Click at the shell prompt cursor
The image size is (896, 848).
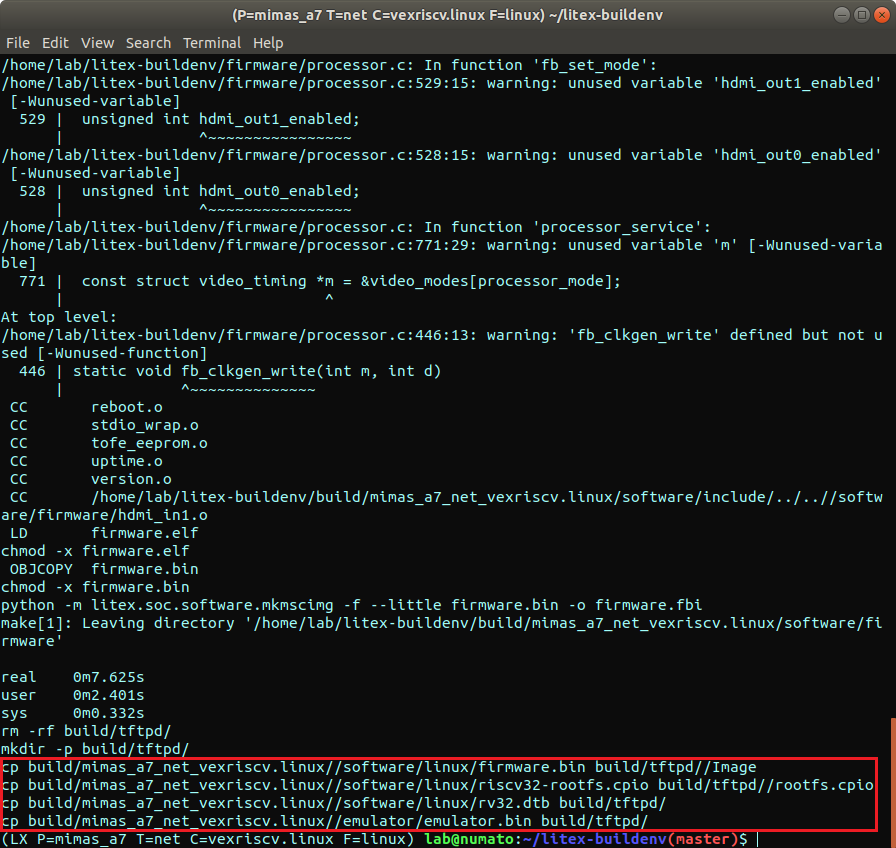(757, 839)
